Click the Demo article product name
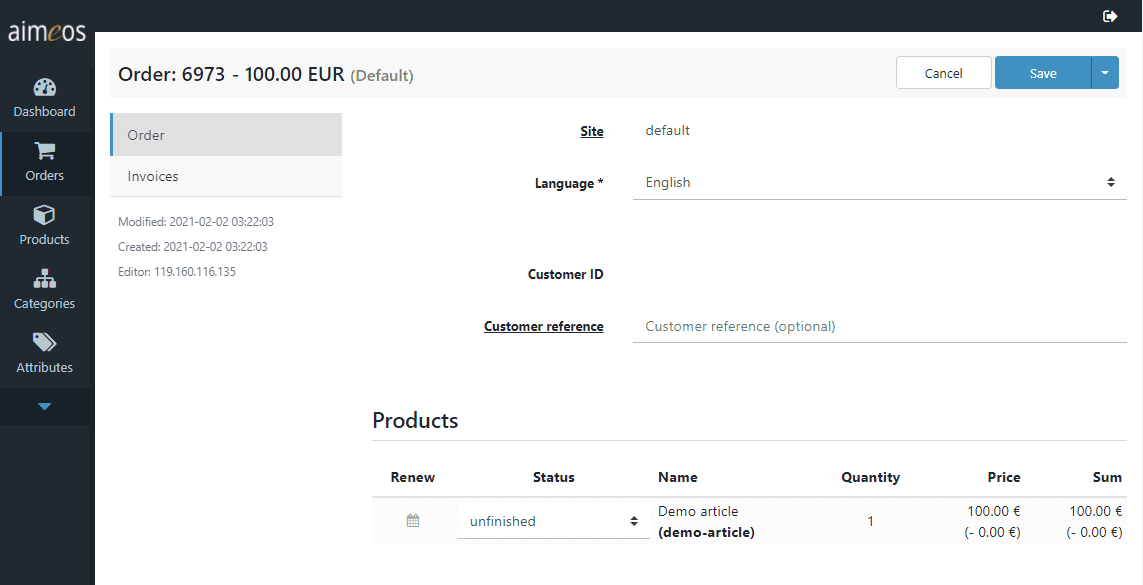1143x585 pixels. coord(698,511)
